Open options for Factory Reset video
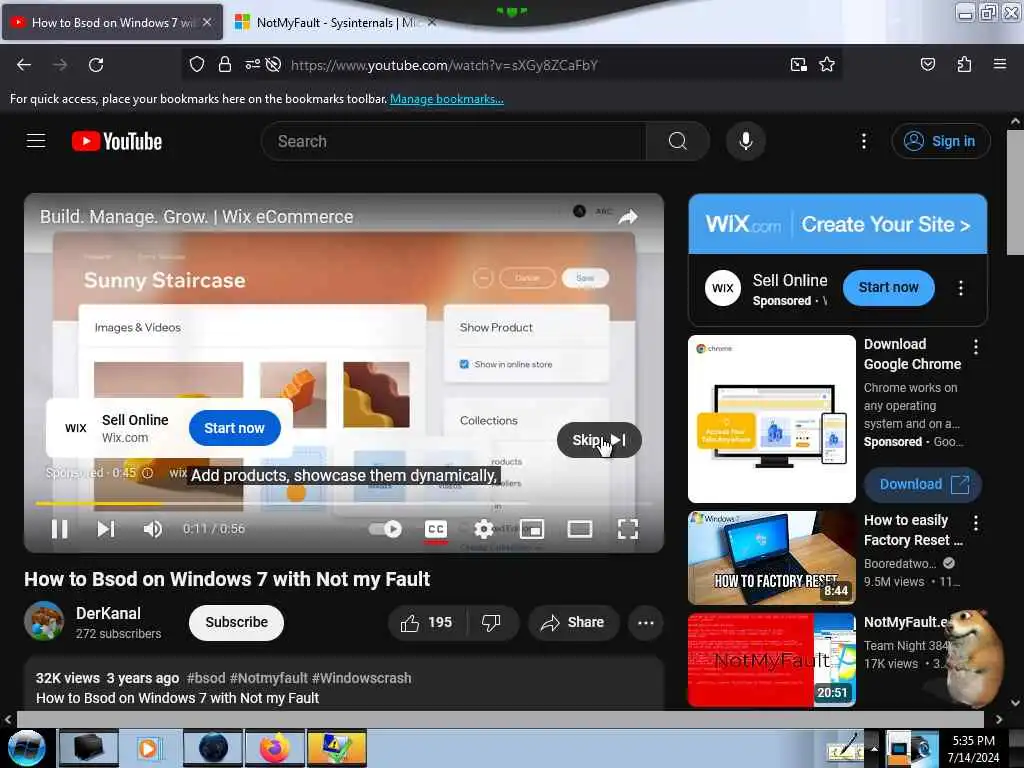1024x768 pixels. point(976,522)
